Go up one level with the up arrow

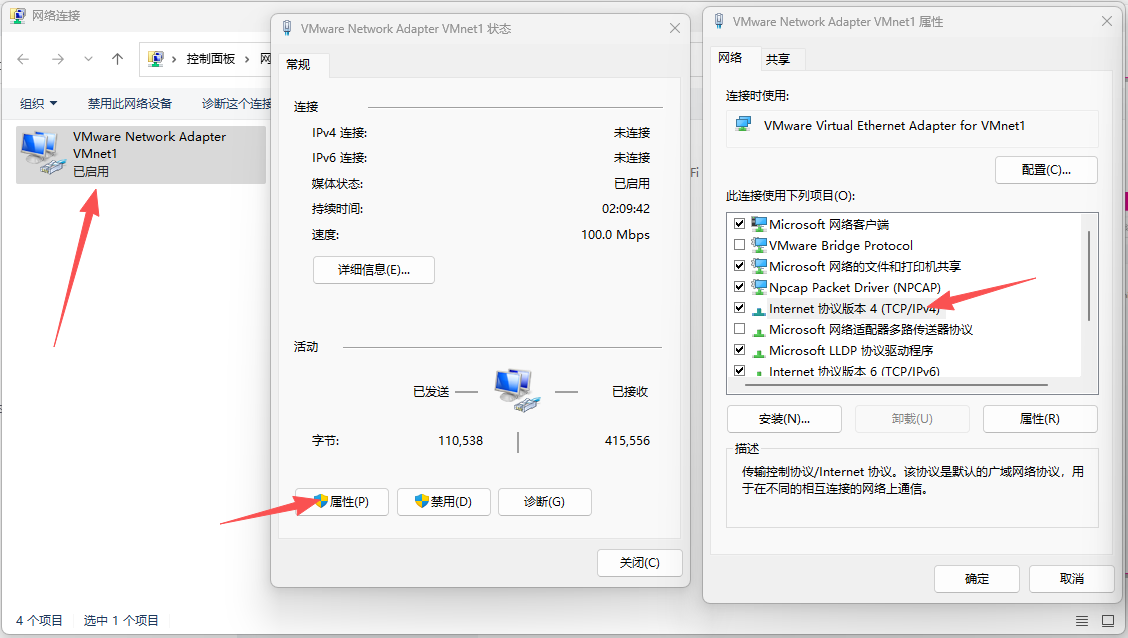tap(117, 59)
